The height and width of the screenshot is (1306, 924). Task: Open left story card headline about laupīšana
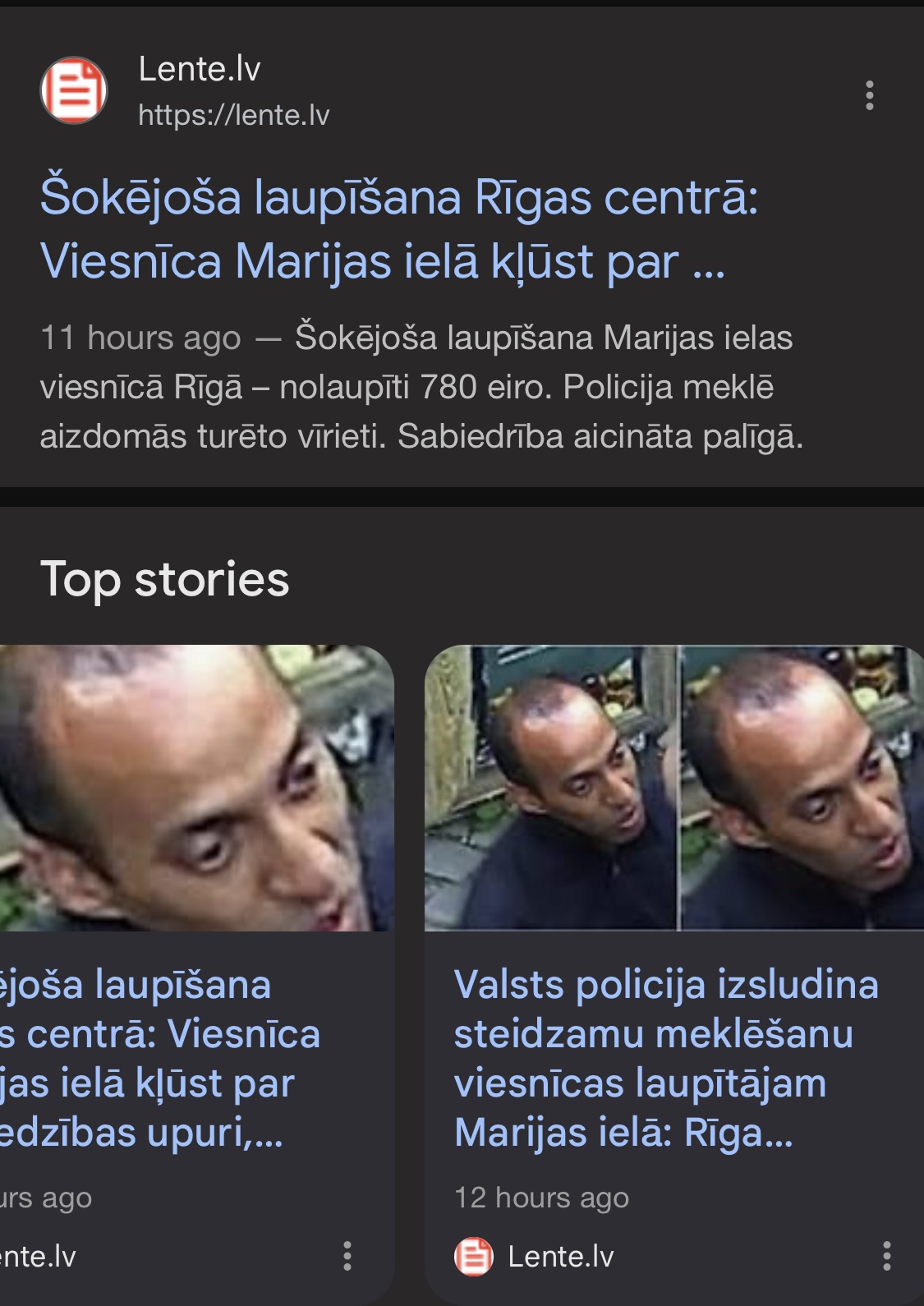coord(160,1058)
